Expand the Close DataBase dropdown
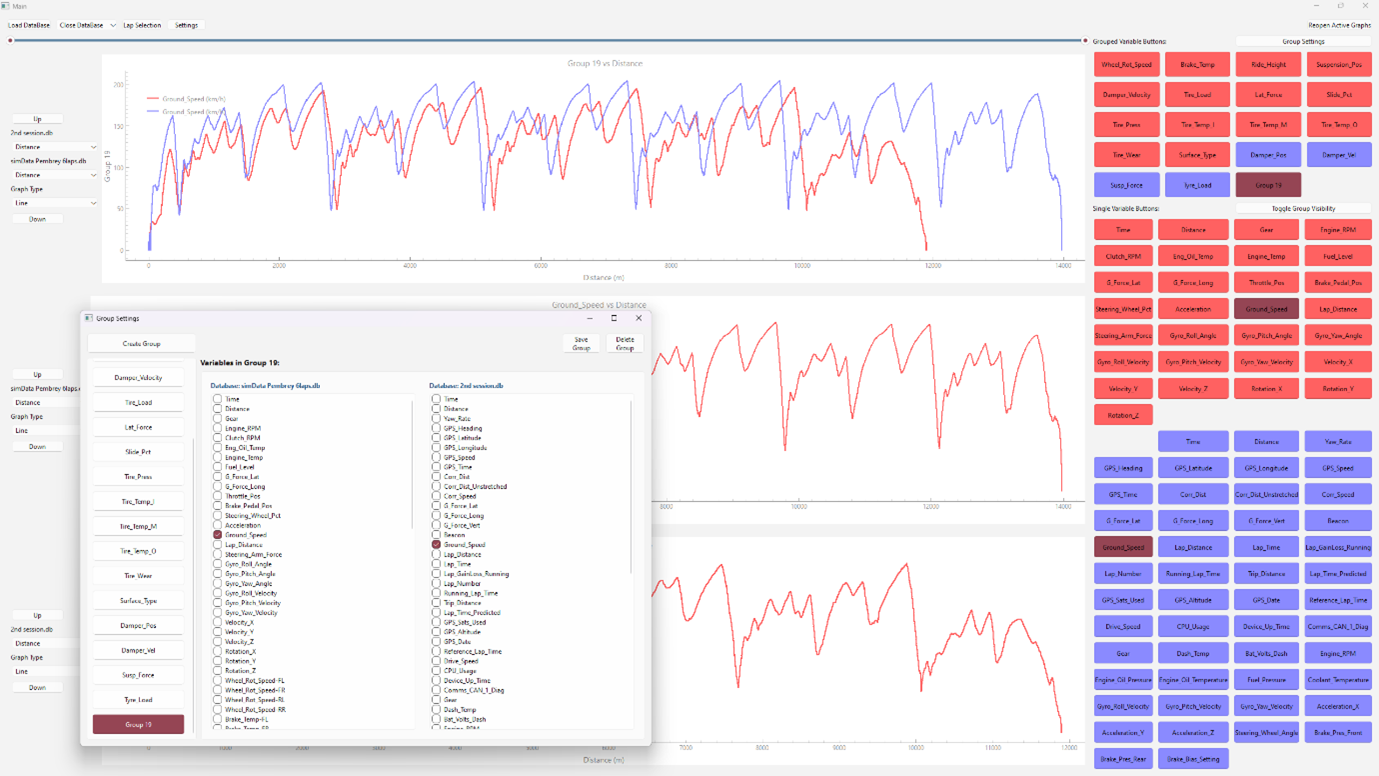Screen dimensions: 1379x776 [x=113, y=25]
